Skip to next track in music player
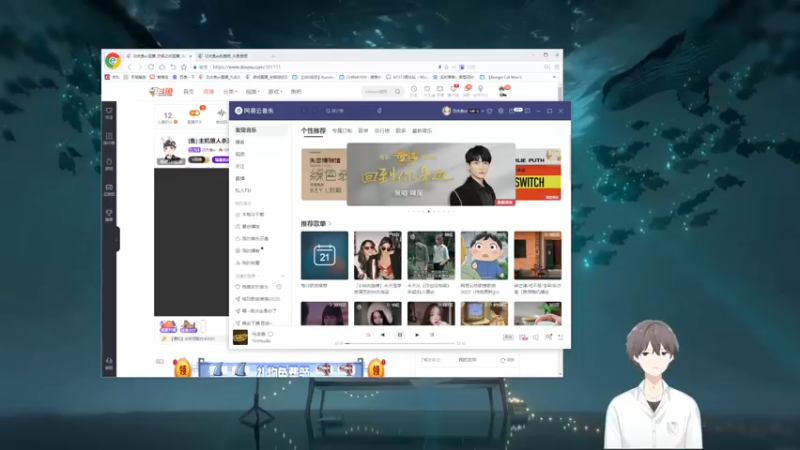 pyautogui.click(x=417, y=335)
